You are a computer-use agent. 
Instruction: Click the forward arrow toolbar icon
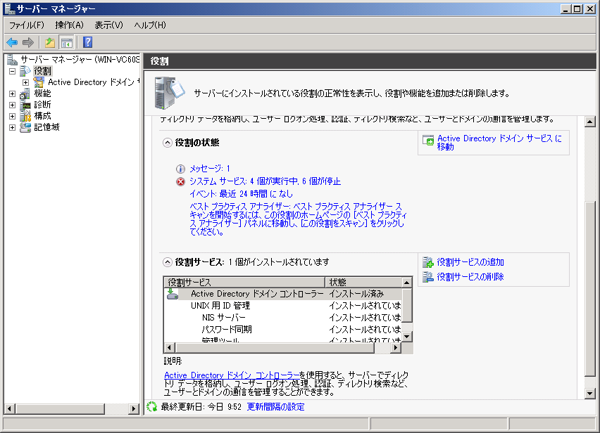pos(28,42)
